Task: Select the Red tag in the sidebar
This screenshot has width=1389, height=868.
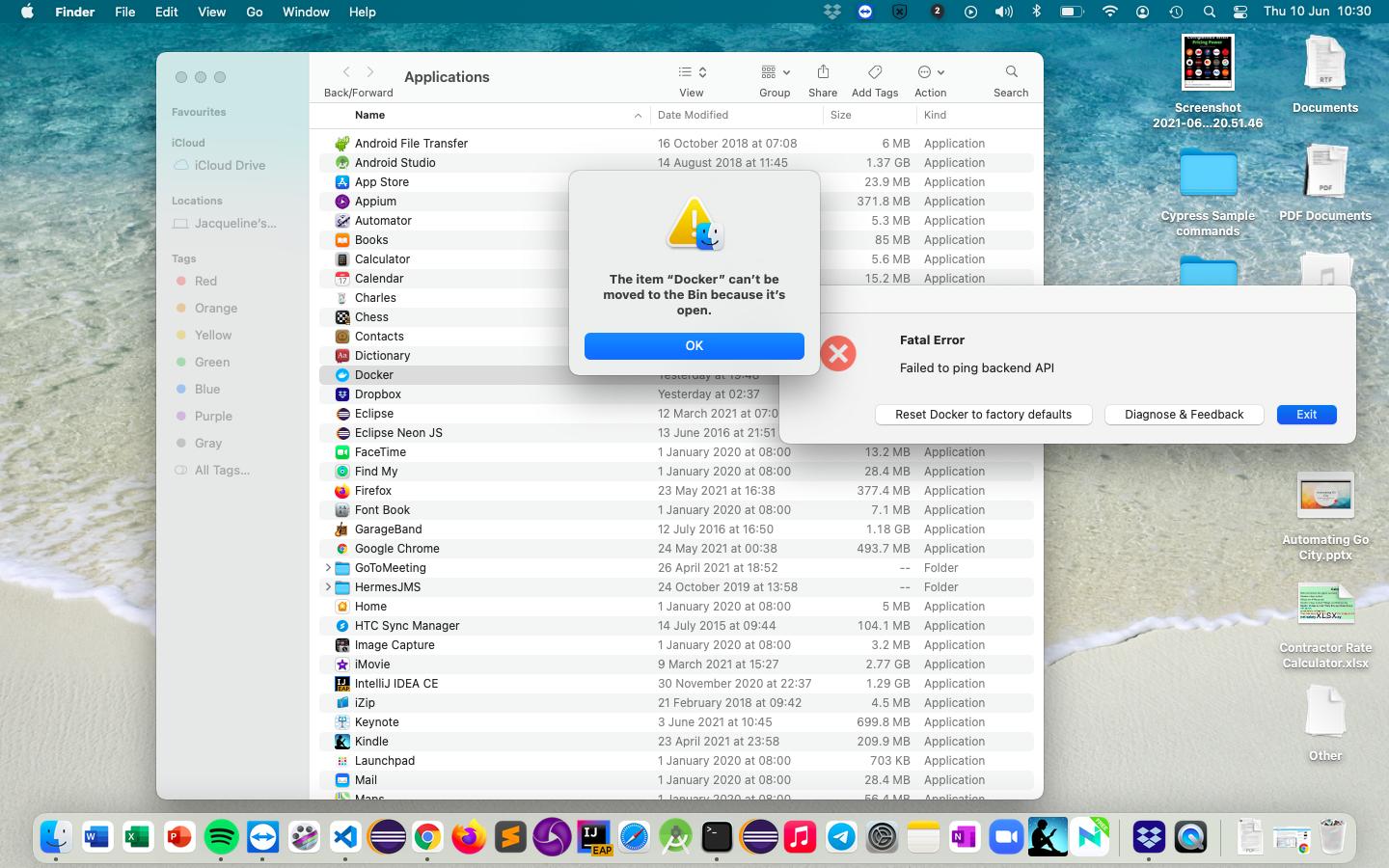Action: click(204, 282)
